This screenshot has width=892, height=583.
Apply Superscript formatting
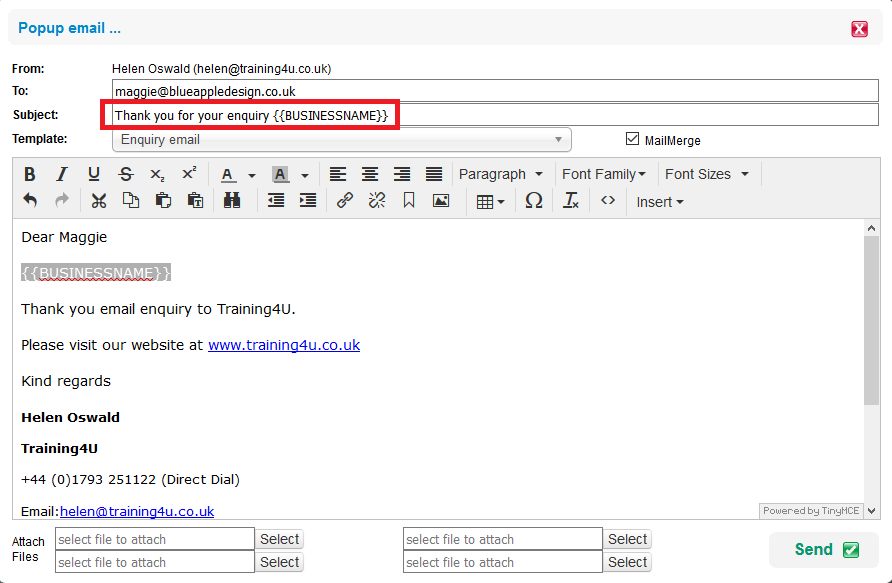tap(189, 174)
